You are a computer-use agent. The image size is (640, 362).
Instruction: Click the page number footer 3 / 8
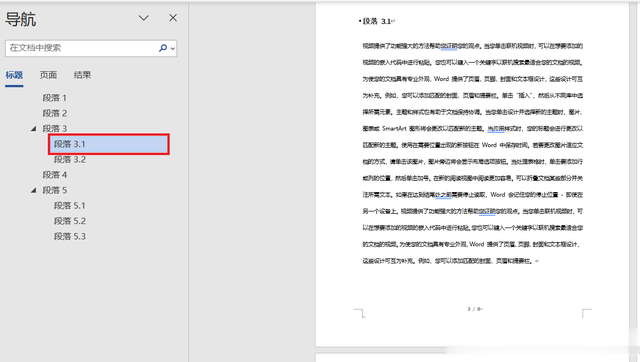[474, 309]
